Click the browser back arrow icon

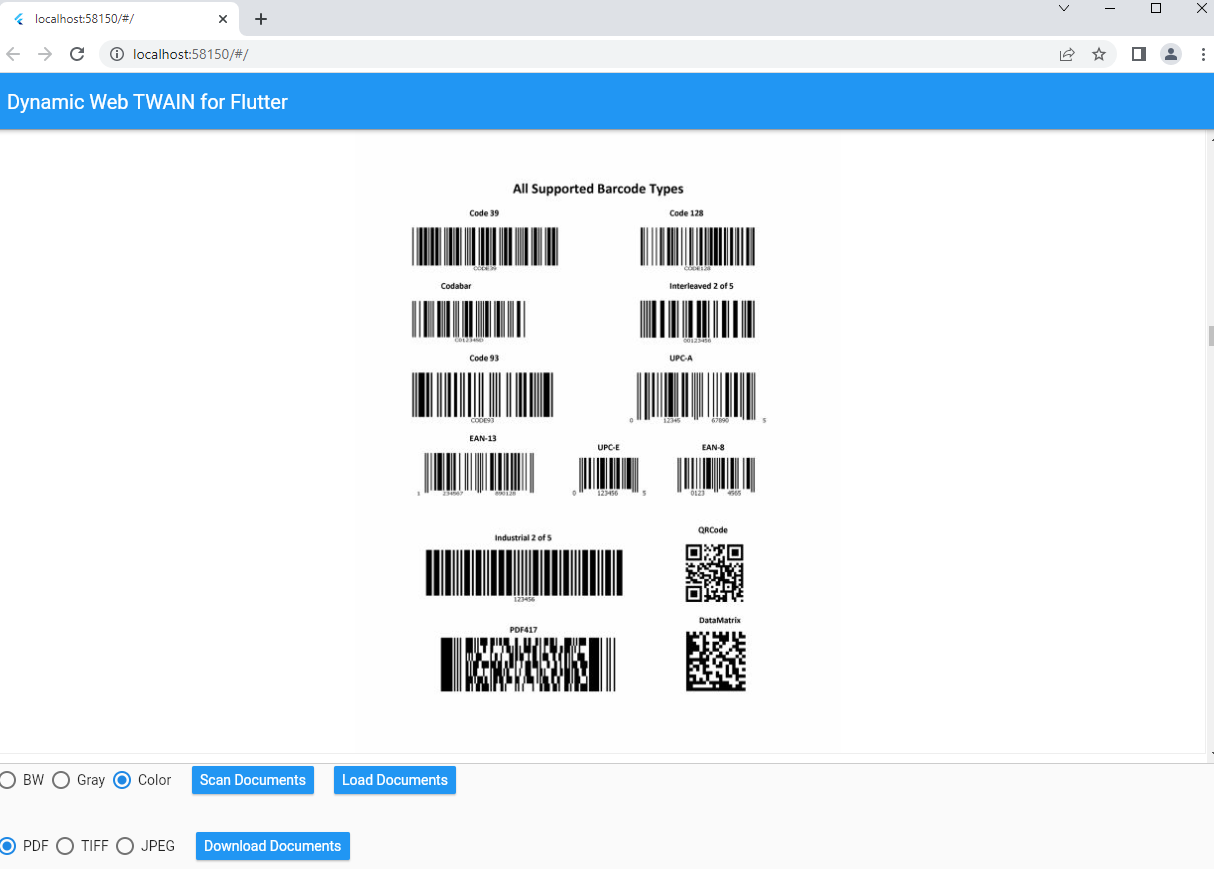pos(14,54)
